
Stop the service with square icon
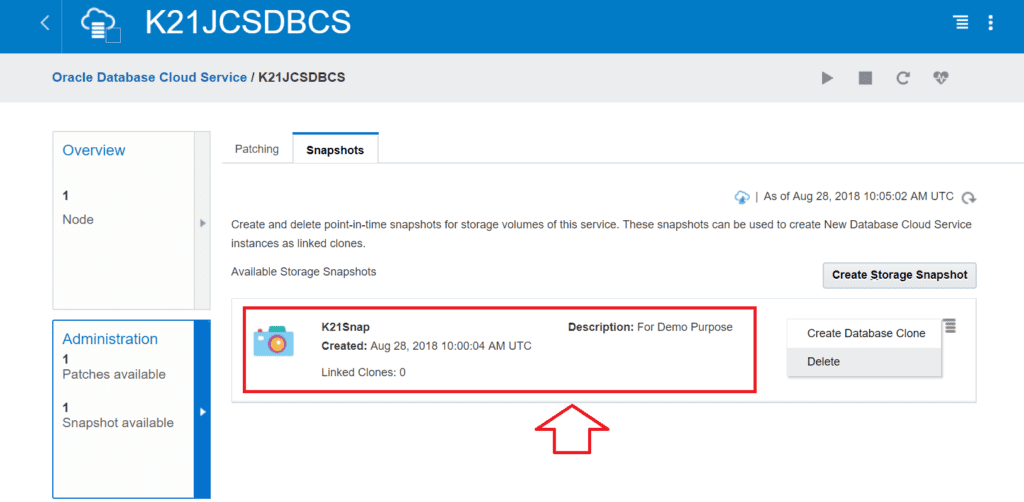coord(865,78)
